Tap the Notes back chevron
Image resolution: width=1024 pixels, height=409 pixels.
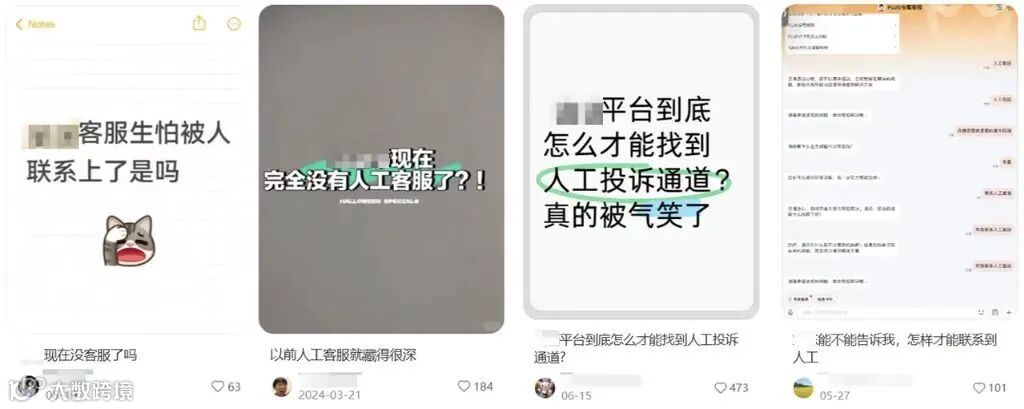coord(19,24)
